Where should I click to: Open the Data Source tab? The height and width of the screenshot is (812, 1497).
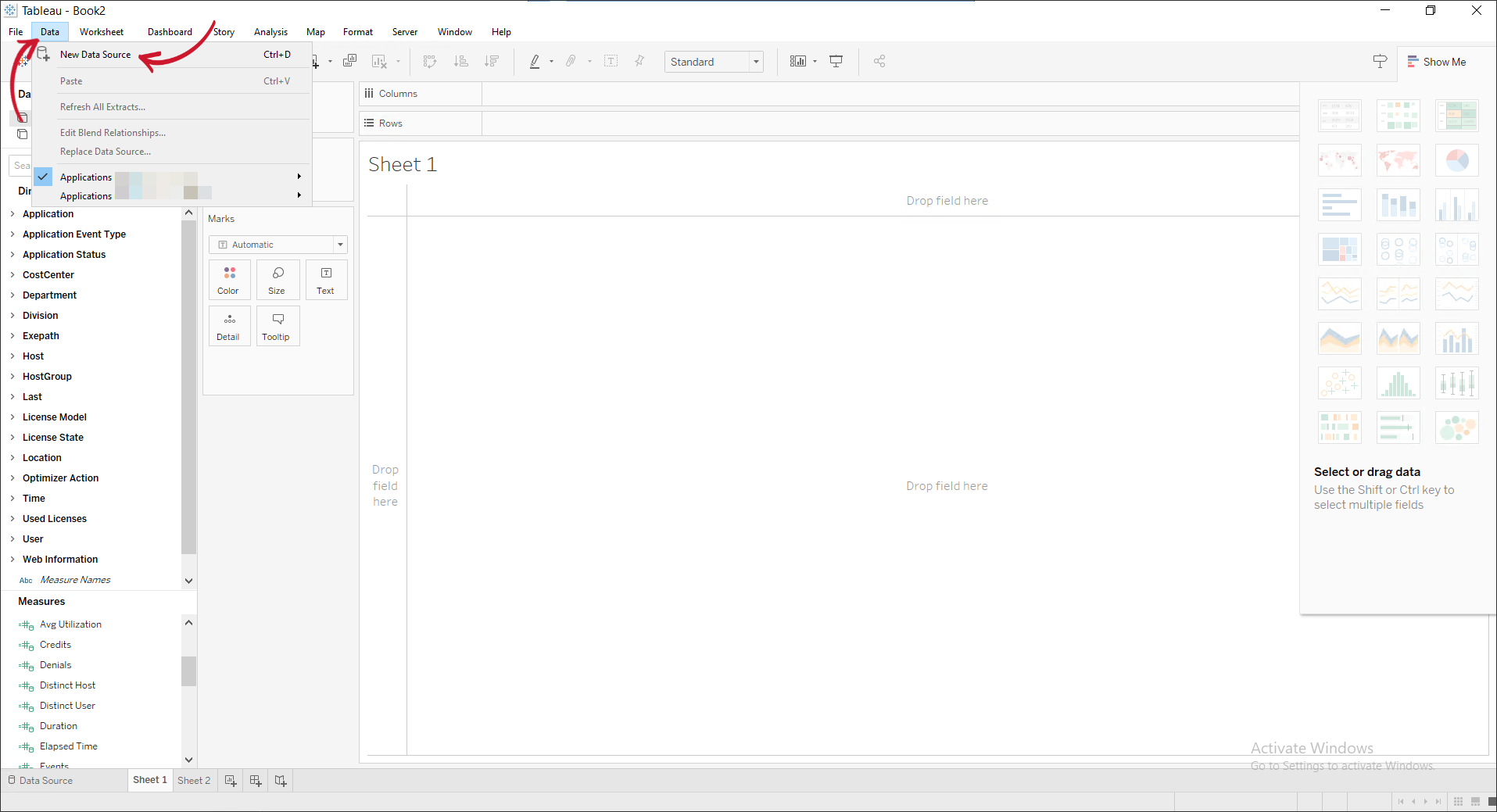41,780
